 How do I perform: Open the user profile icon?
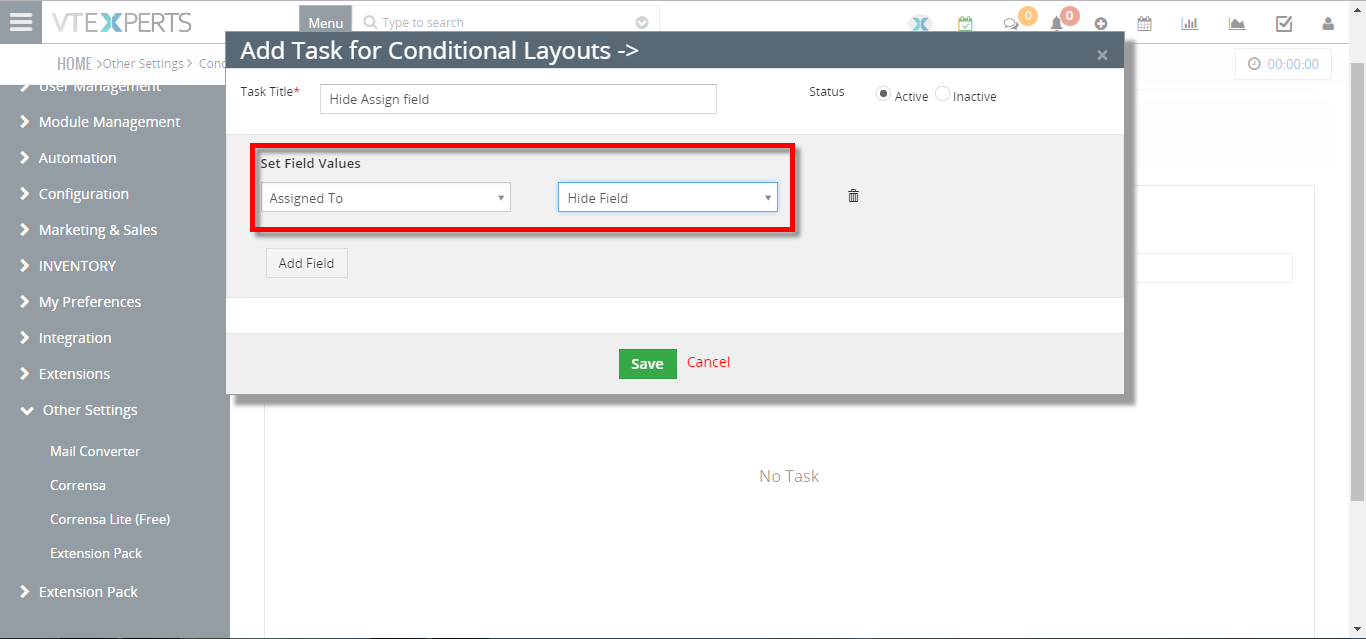click(x=1328, y=24)
